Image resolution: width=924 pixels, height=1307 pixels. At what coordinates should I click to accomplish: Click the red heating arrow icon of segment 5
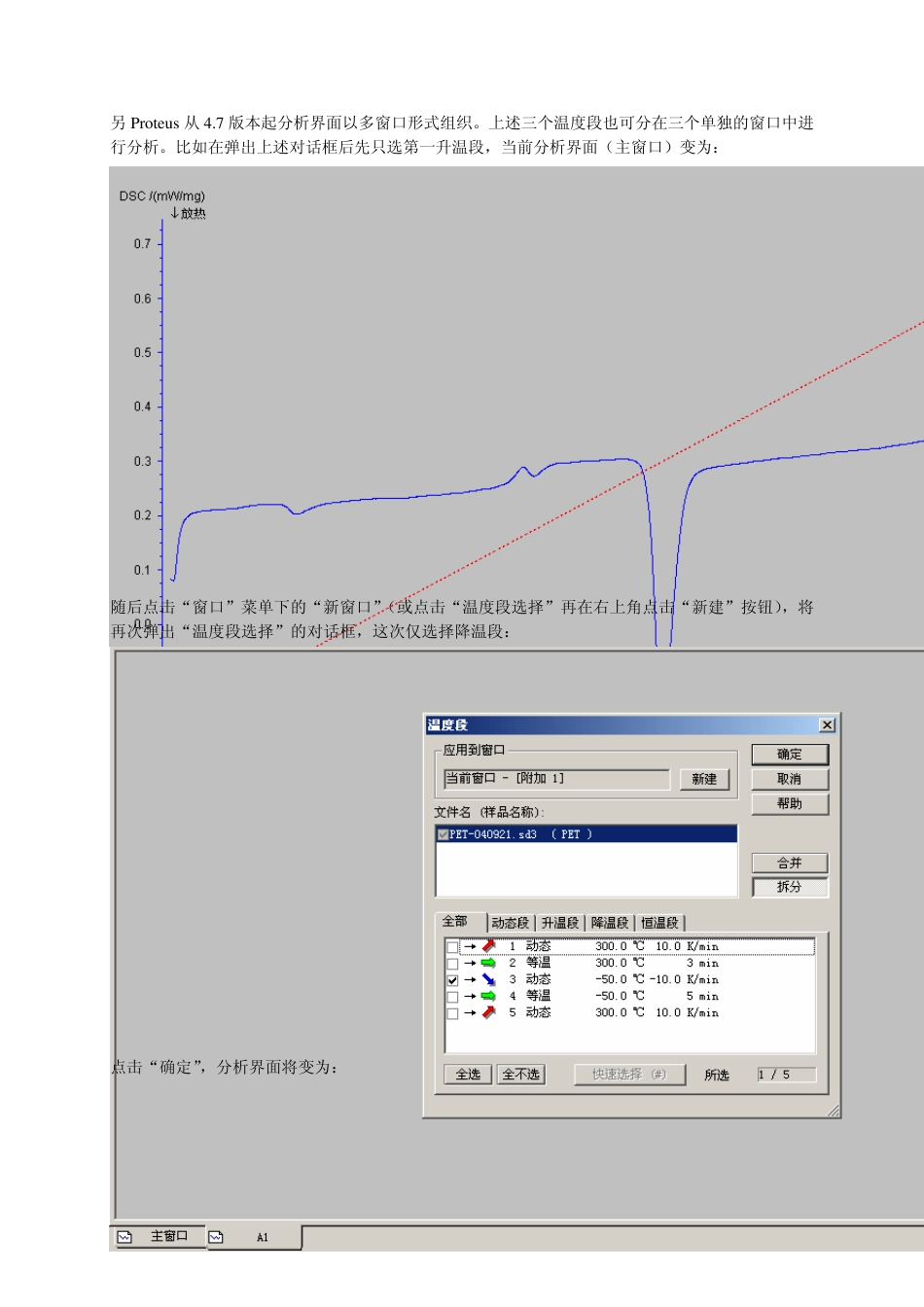(488, 1012)
